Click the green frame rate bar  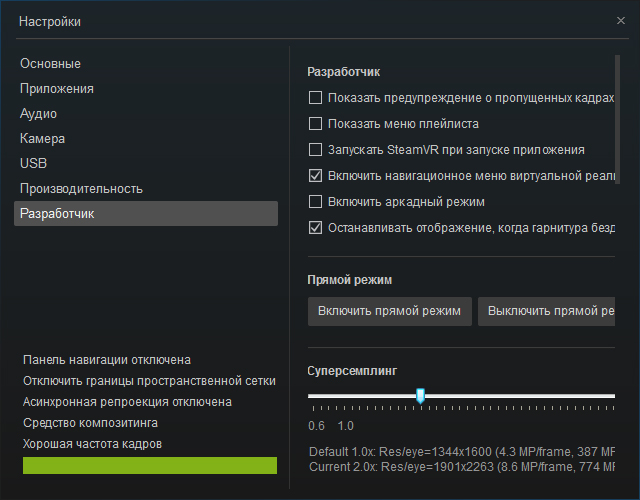tap(150, 465)
